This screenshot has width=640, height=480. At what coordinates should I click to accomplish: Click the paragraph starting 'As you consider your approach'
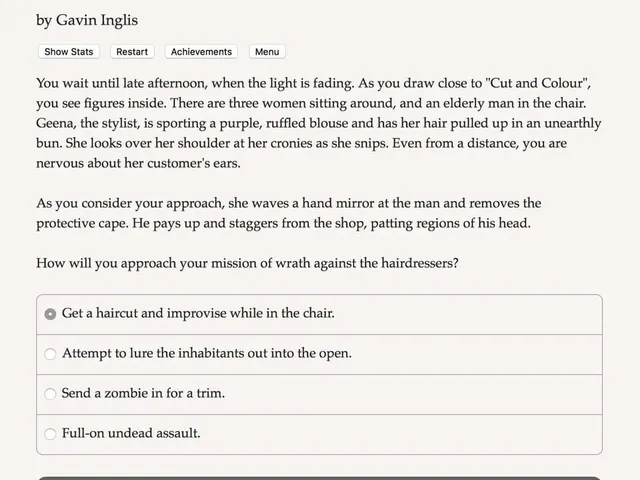[x=289, y=213]
